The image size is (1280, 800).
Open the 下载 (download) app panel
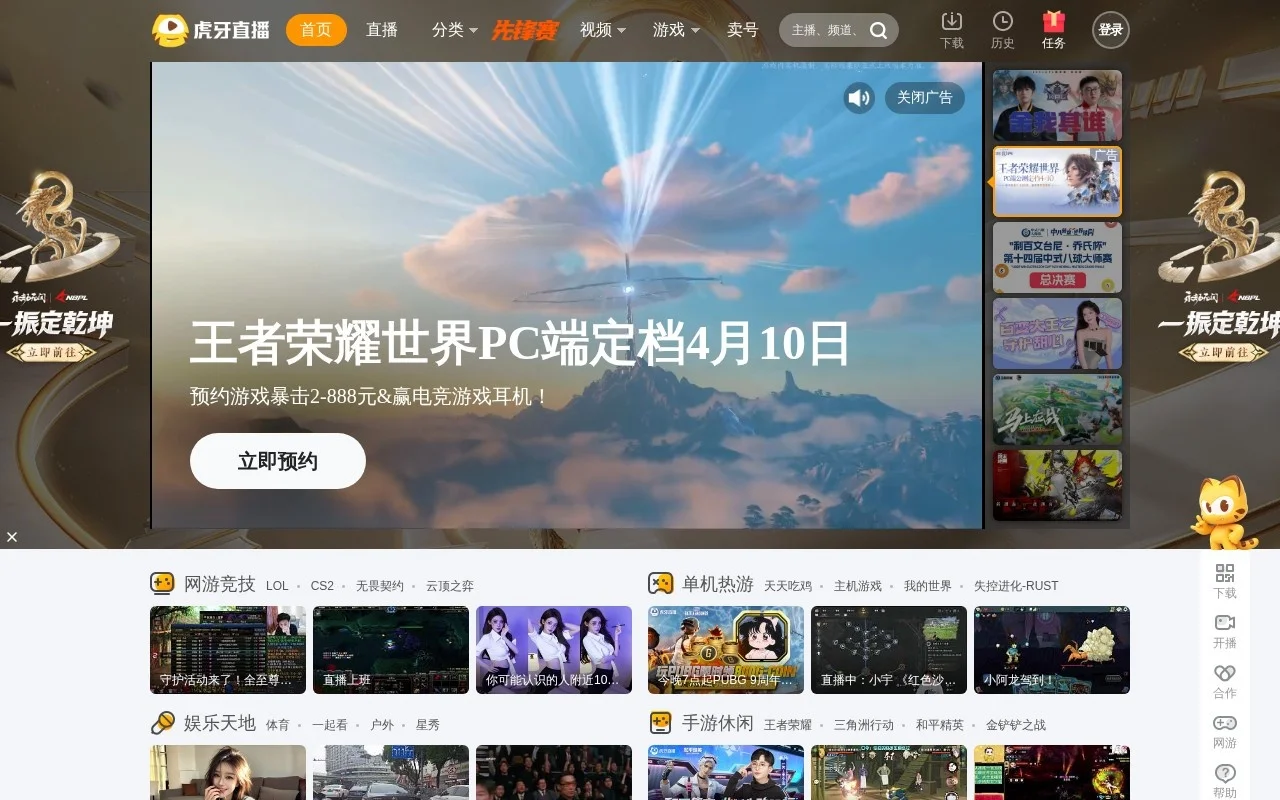pos(951,29)
